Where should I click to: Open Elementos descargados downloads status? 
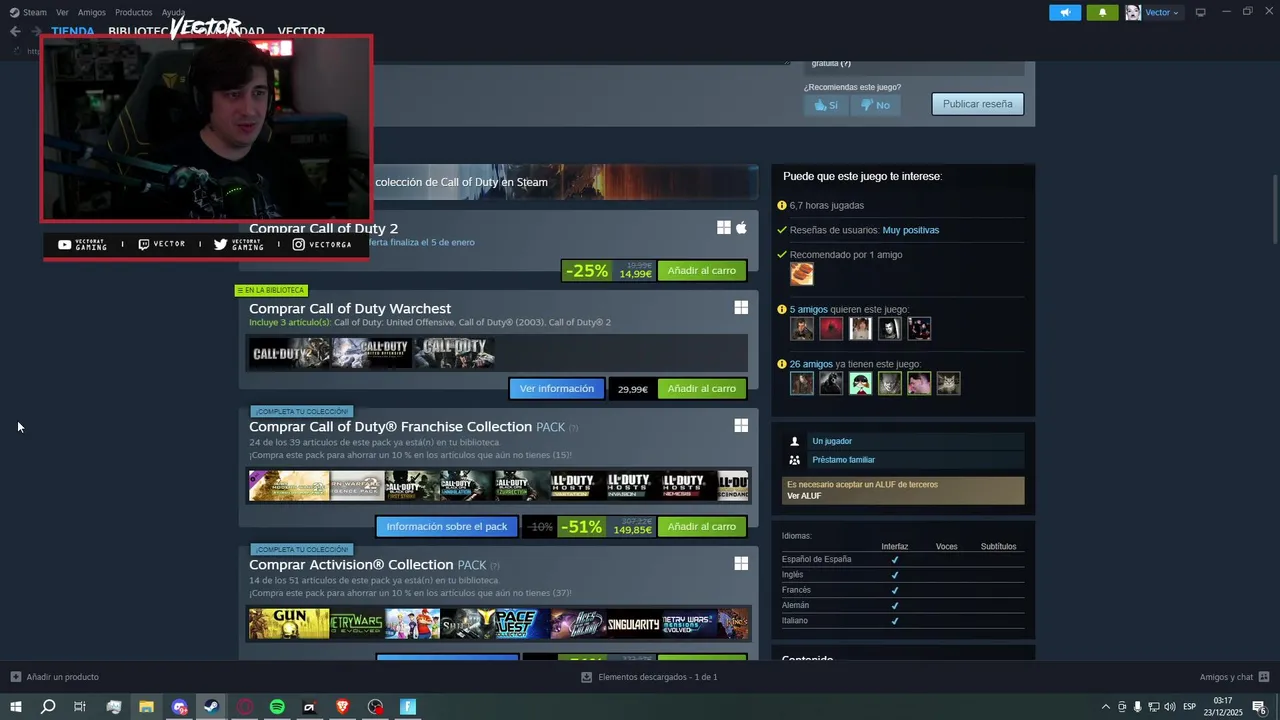[x=649, y=677]
